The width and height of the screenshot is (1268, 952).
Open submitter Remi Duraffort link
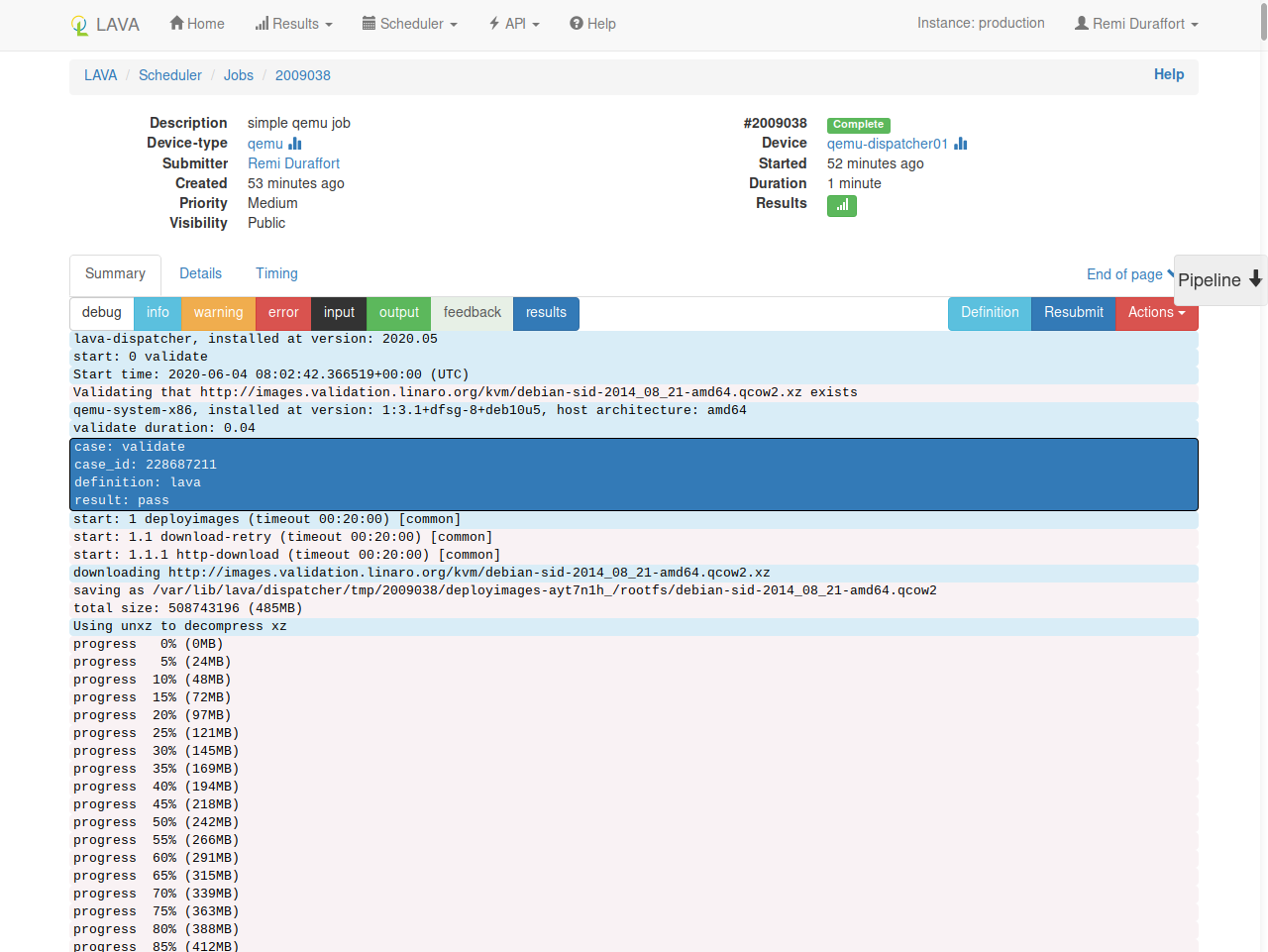(293, 163)
